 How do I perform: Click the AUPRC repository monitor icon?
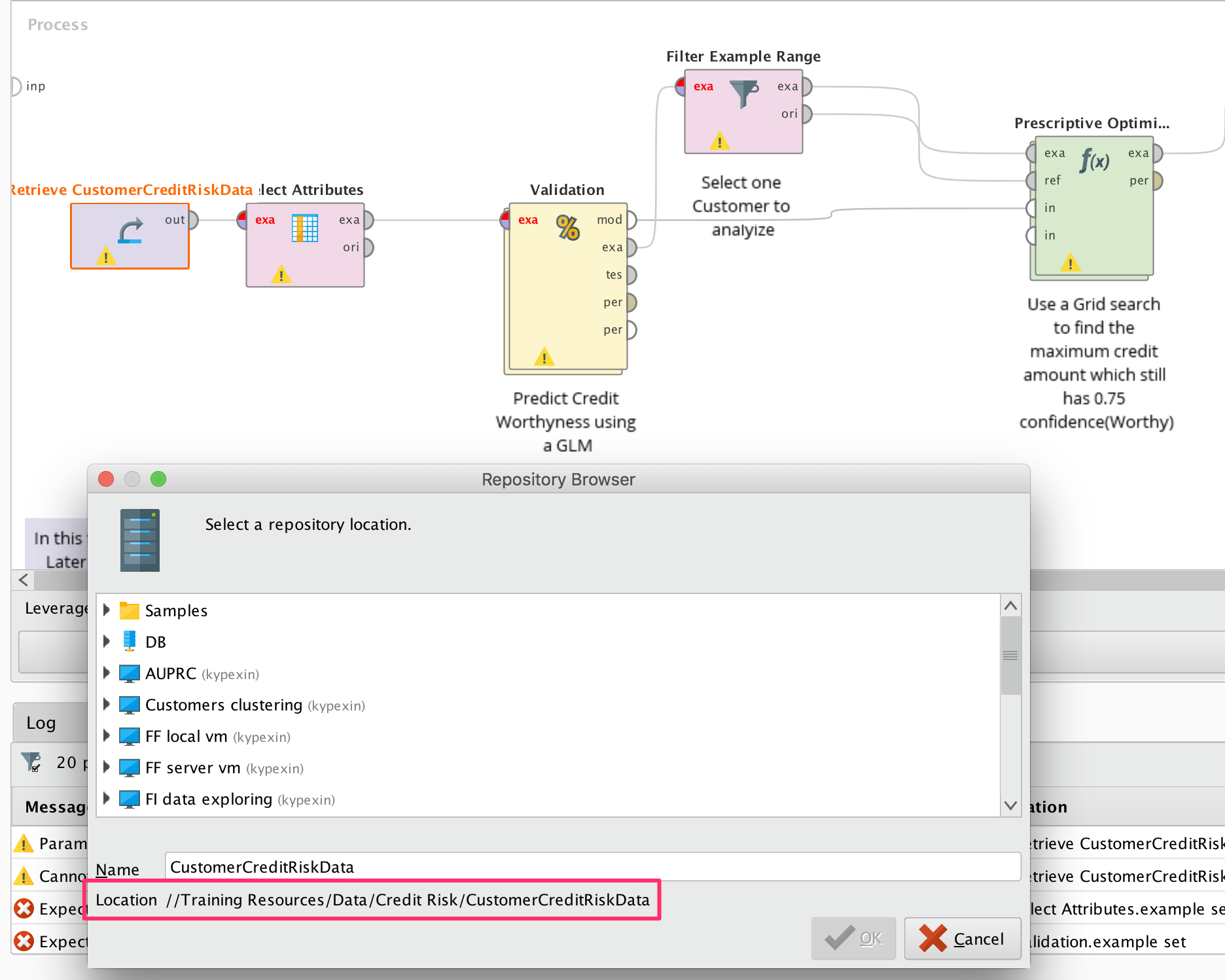coord(130,673)
